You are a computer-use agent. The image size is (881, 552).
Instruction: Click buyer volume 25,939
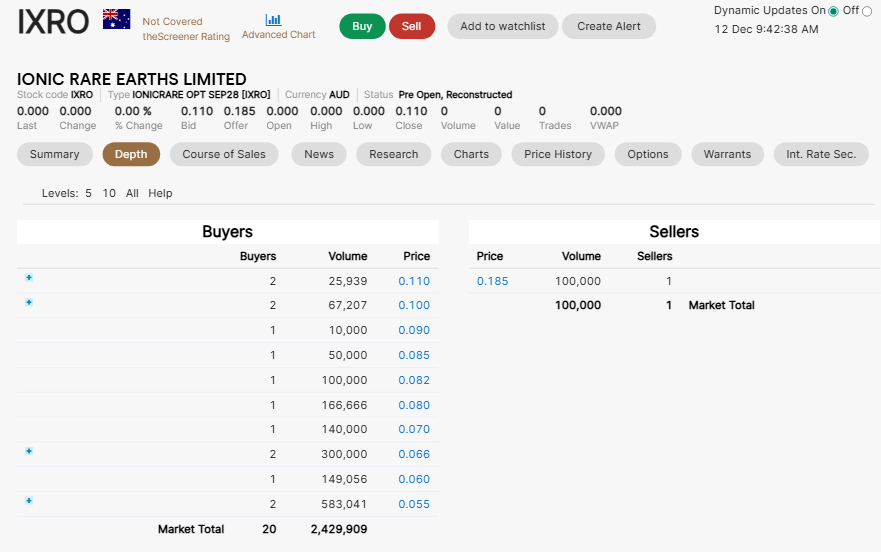click(x=348, y=281)
